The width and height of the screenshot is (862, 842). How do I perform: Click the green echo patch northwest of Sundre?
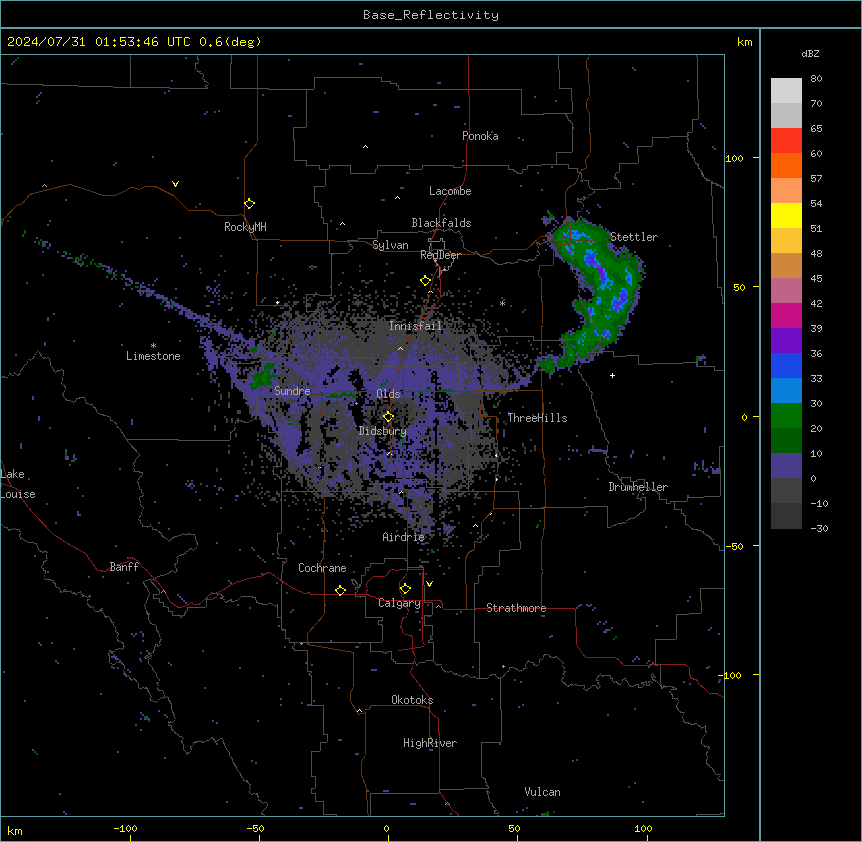click(264, 374)
